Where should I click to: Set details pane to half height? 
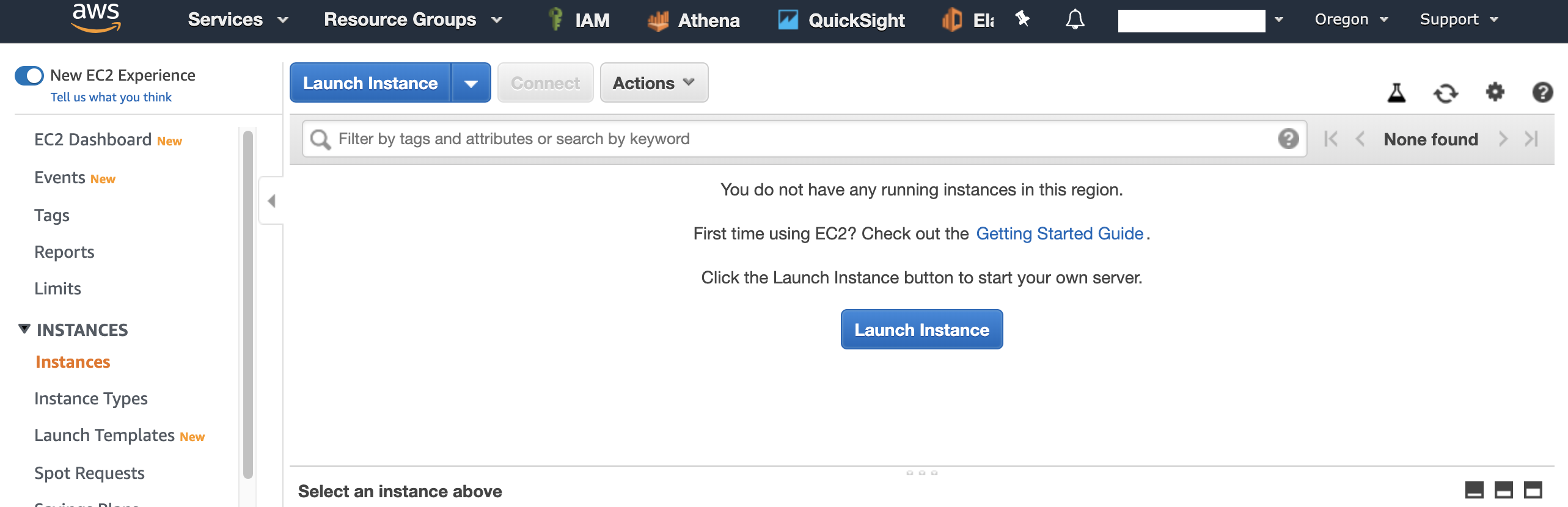pyautogui.click(x=1503, y=490)
